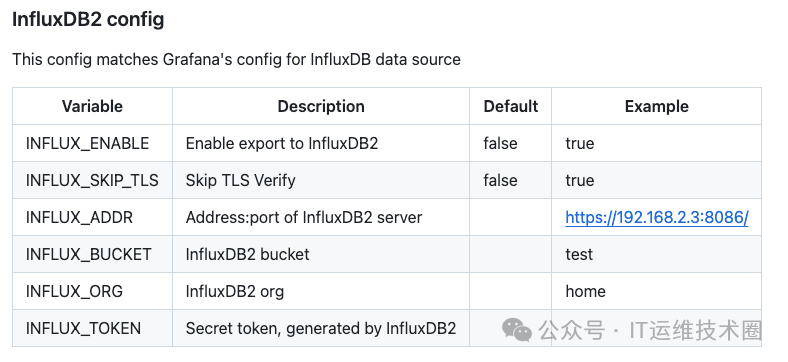The width and height of the screenshot is (788, 362).
Task: Select 'false' default in INFLUX_ENABLE row
Action: pos(501,144)
